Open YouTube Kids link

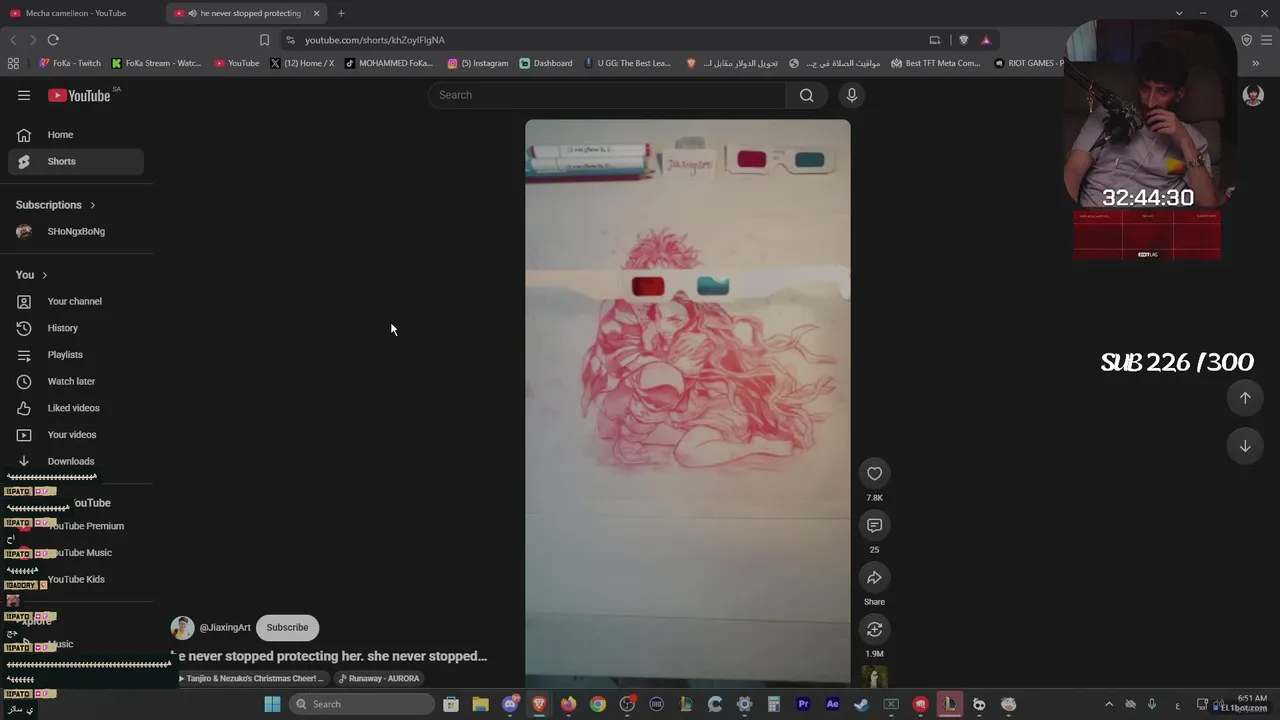pos(78,579)
